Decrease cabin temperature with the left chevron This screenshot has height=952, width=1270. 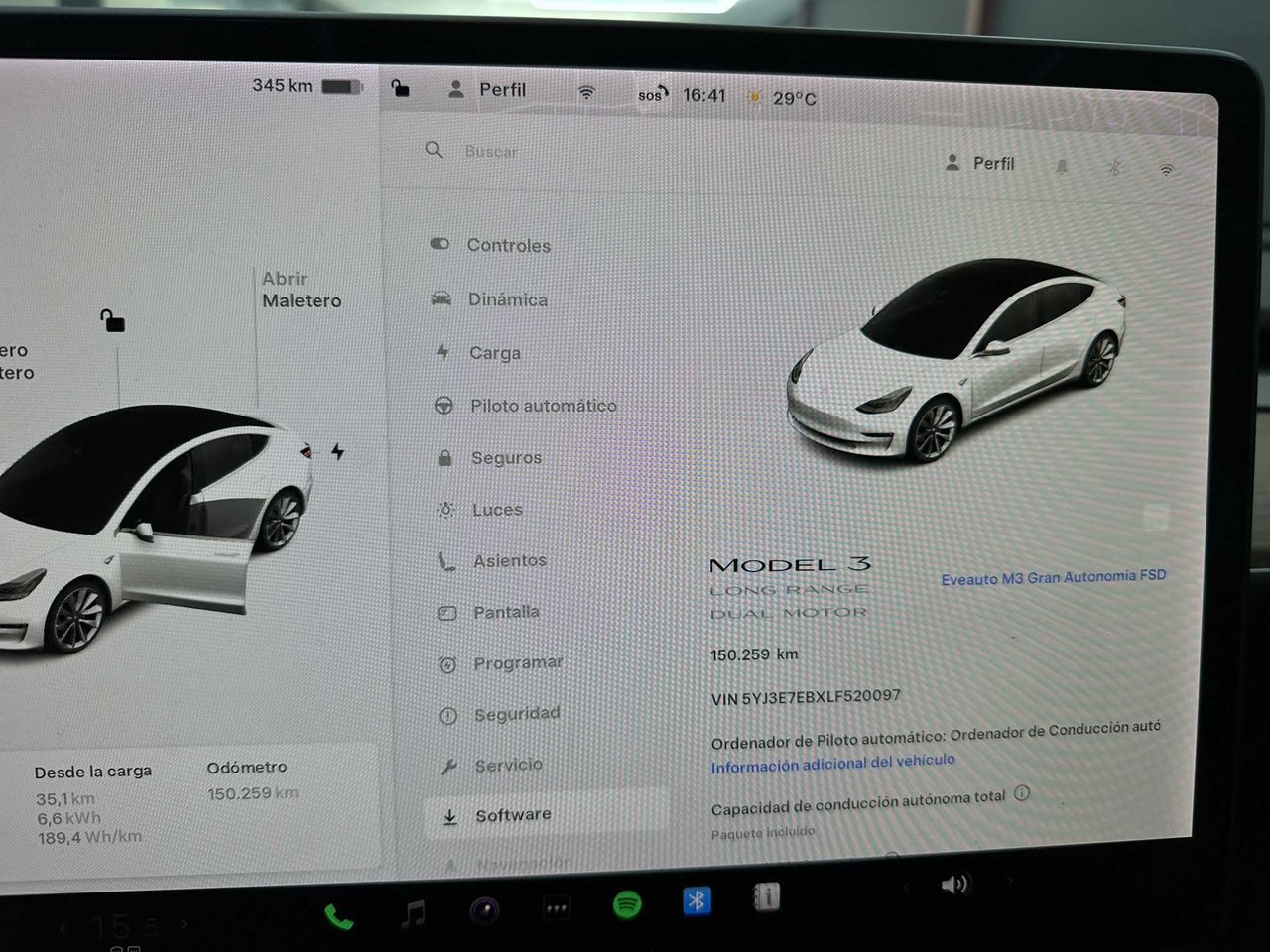click(x=63, y=929)
